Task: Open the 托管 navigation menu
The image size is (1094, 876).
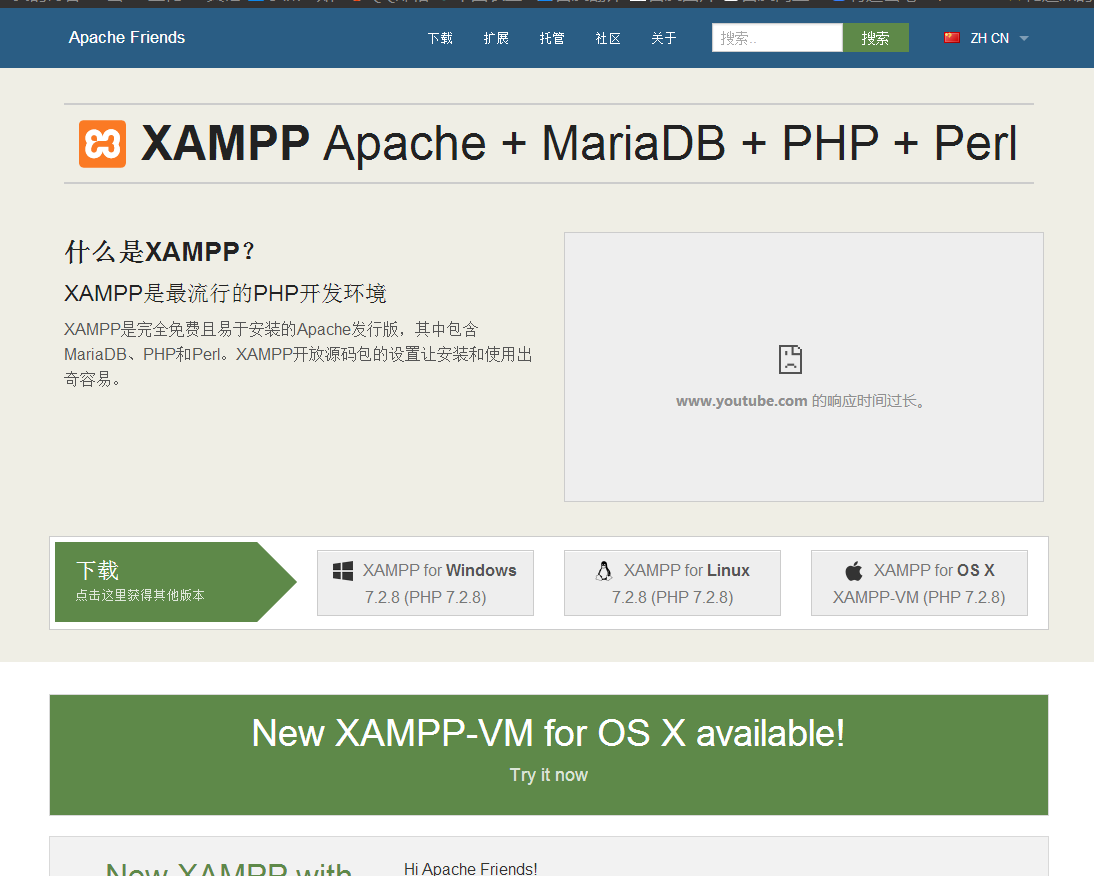Action: (x=552, y=38)
